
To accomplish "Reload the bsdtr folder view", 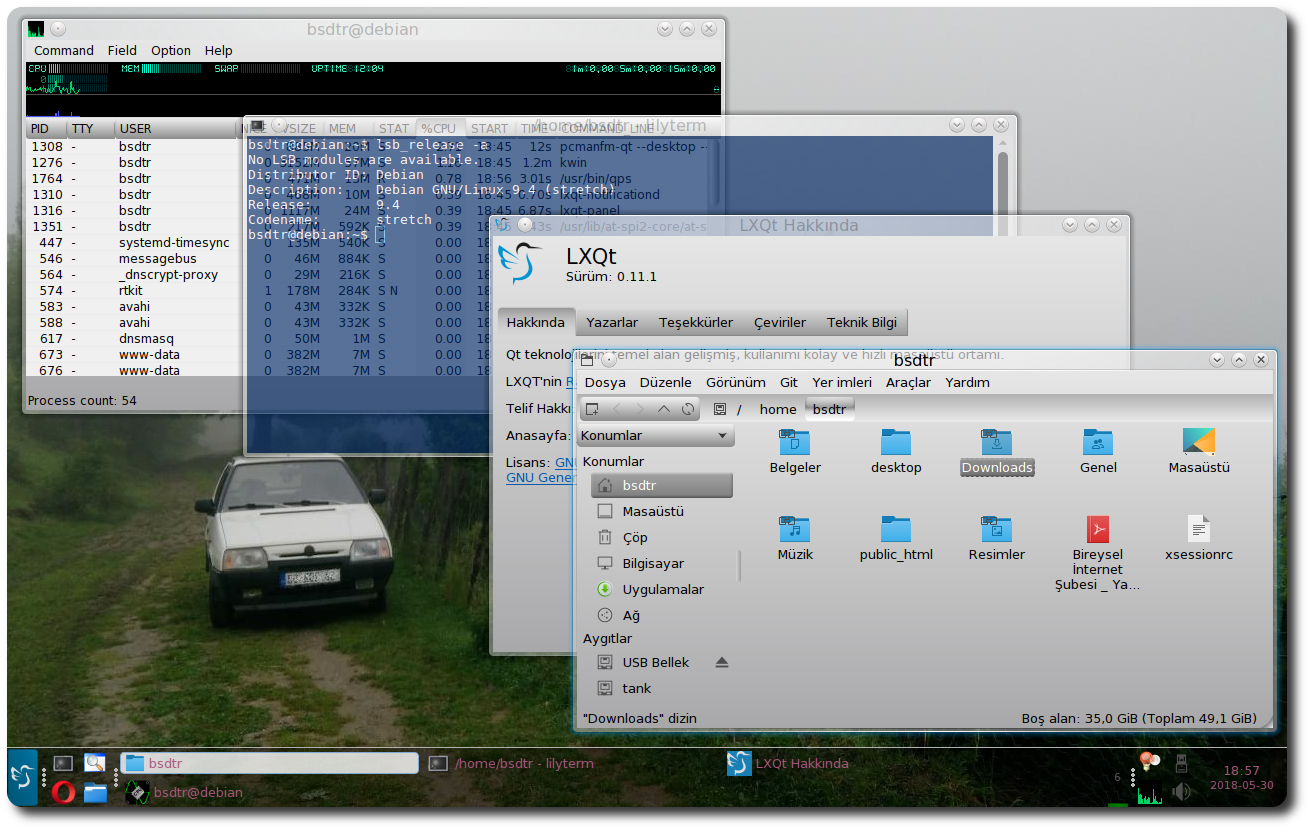I will click(688, 409).
